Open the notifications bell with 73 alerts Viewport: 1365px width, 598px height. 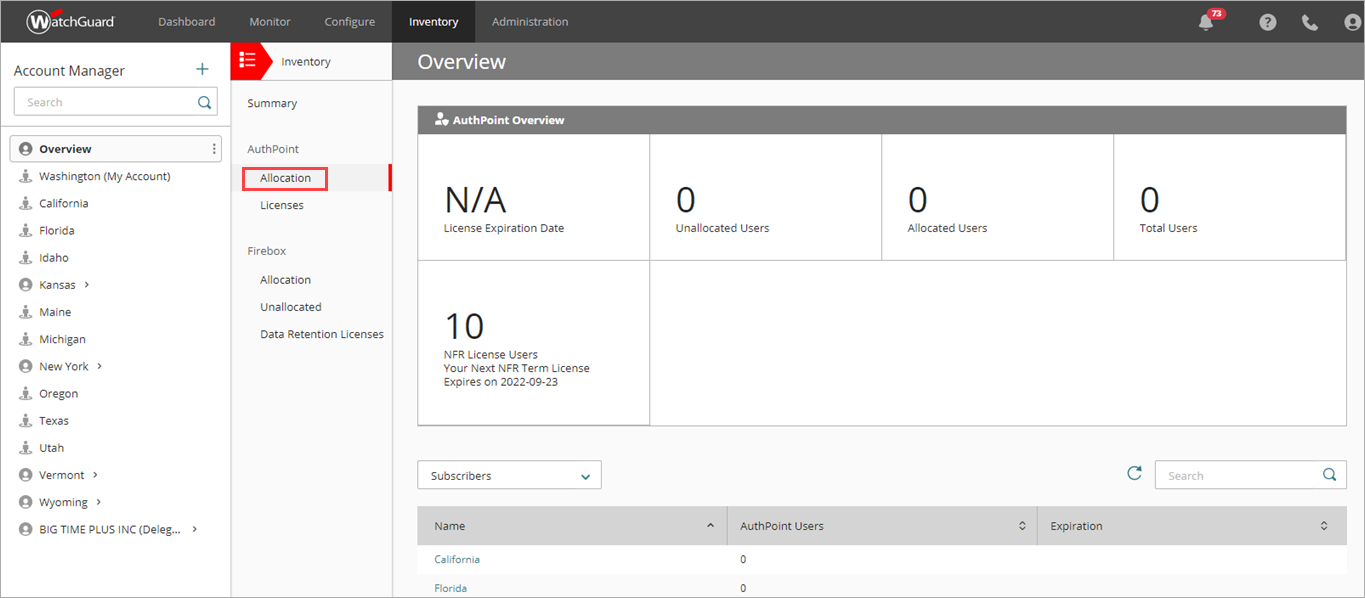pyautogui.click(x=1206, y=21)
